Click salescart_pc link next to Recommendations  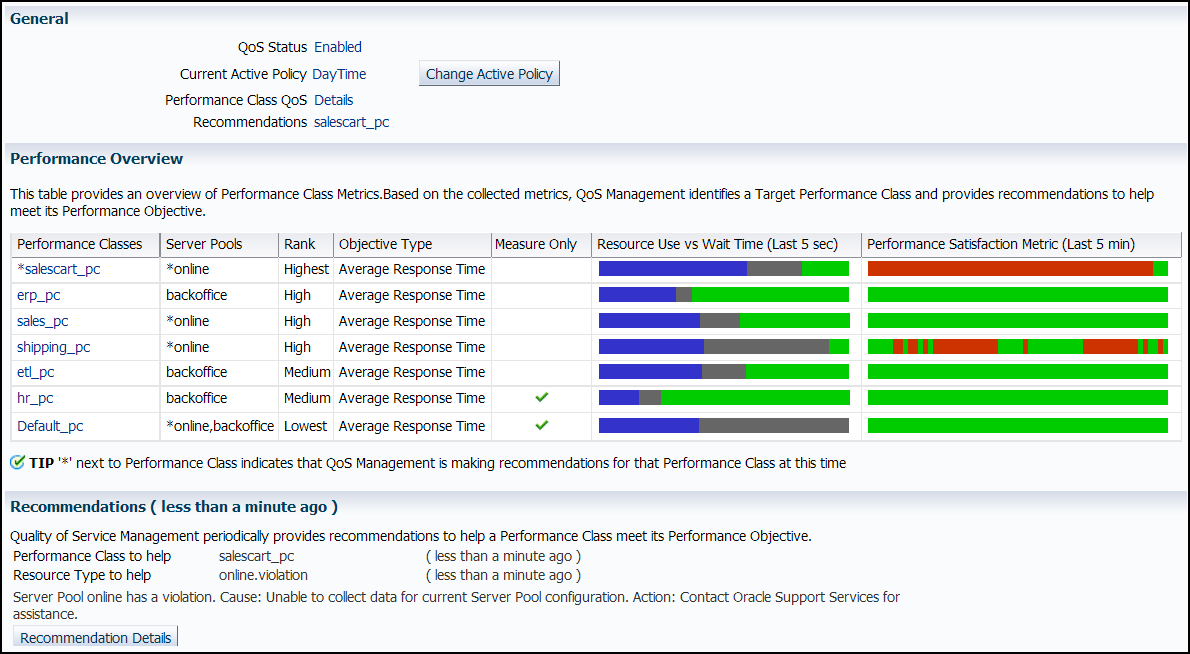click(x=351, y=122)
